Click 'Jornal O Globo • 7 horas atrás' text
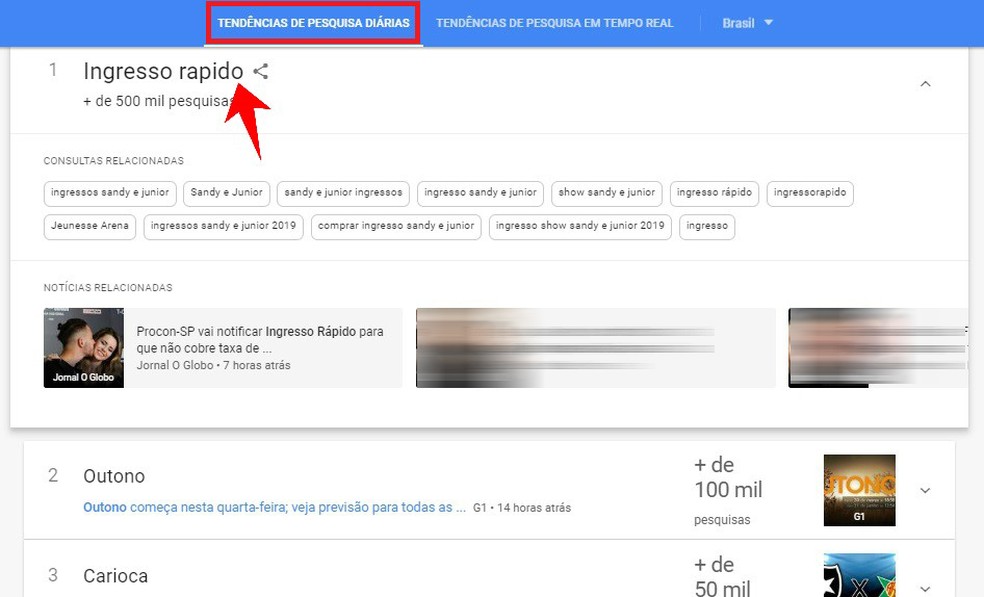 point(213,365)
